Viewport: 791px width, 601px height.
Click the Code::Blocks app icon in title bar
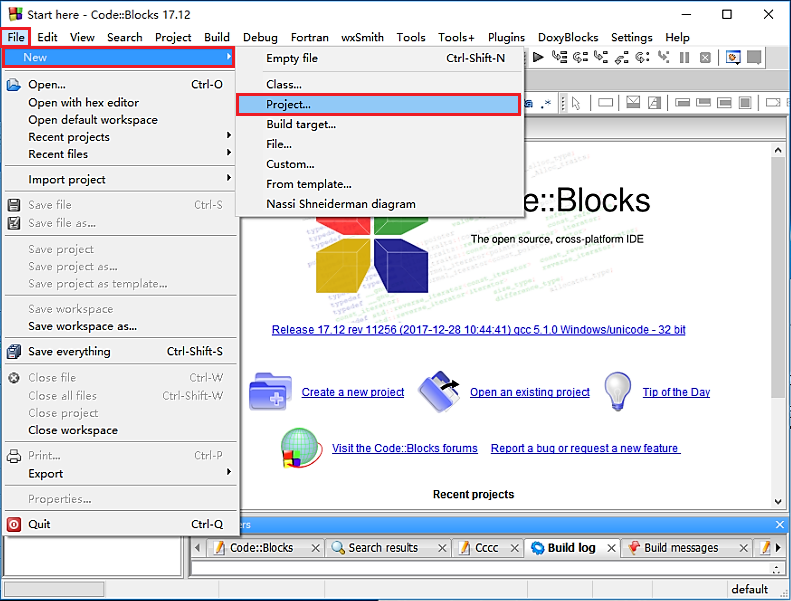click(16, 14)
